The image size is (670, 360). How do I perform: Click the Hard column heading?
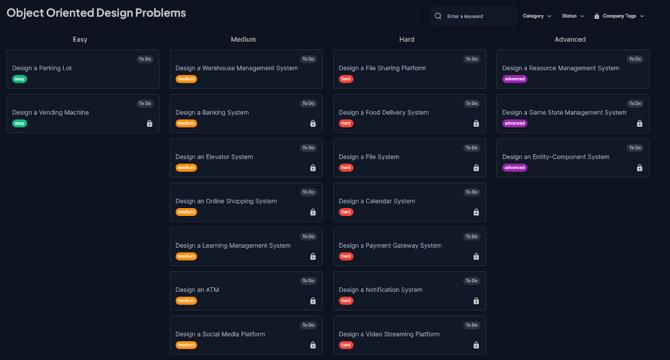406,39
